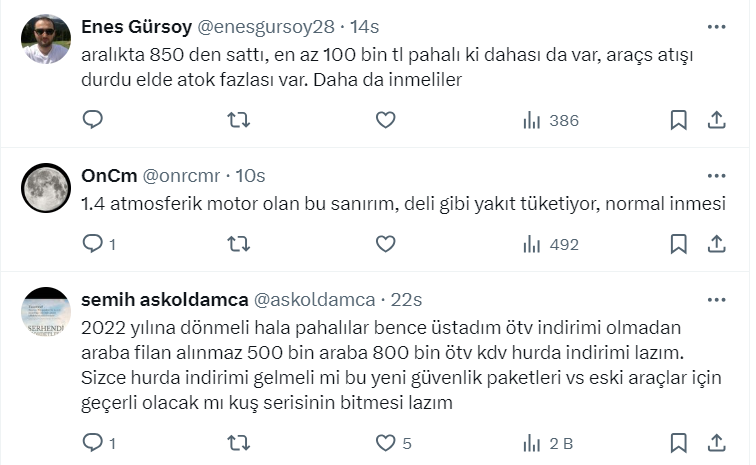The width and height of the screenshot is (756, 465).
Task: Open Enes Gürsoy's profile name link
Action: click(x=135, y=26)
